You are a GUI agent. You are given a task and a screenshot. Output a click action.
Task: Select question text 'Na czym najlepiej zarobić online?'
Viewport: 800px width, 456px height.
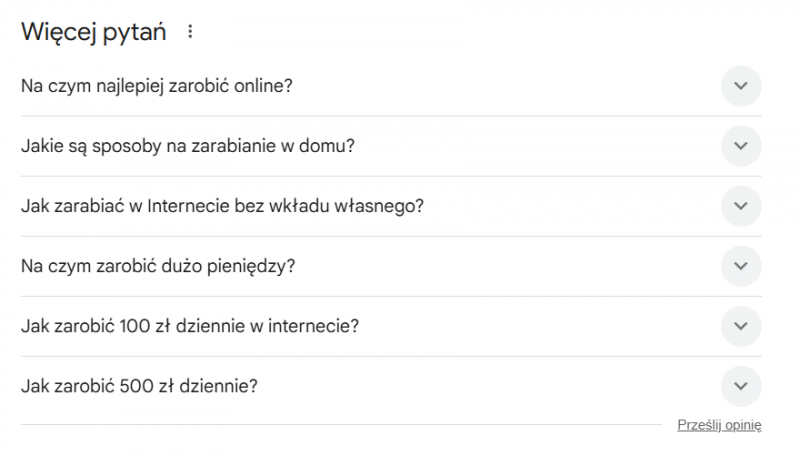(156, 86)
